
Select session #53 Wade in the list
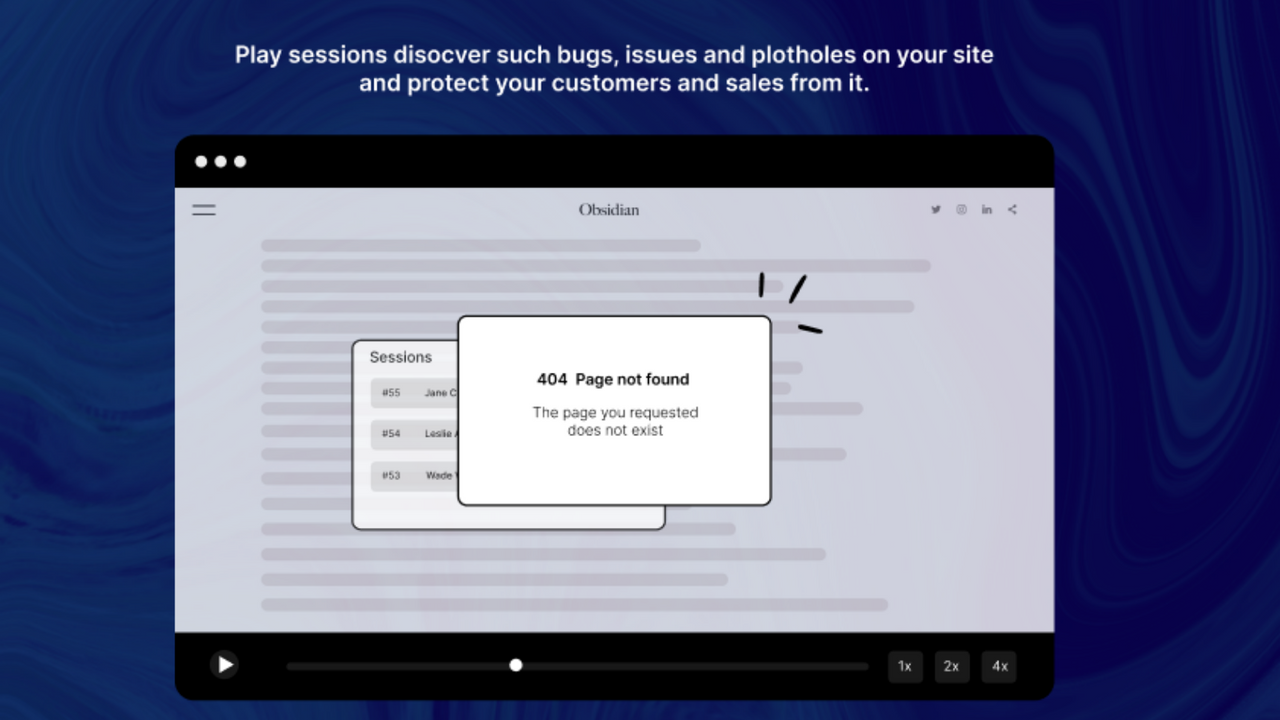[x=414, y=475]
